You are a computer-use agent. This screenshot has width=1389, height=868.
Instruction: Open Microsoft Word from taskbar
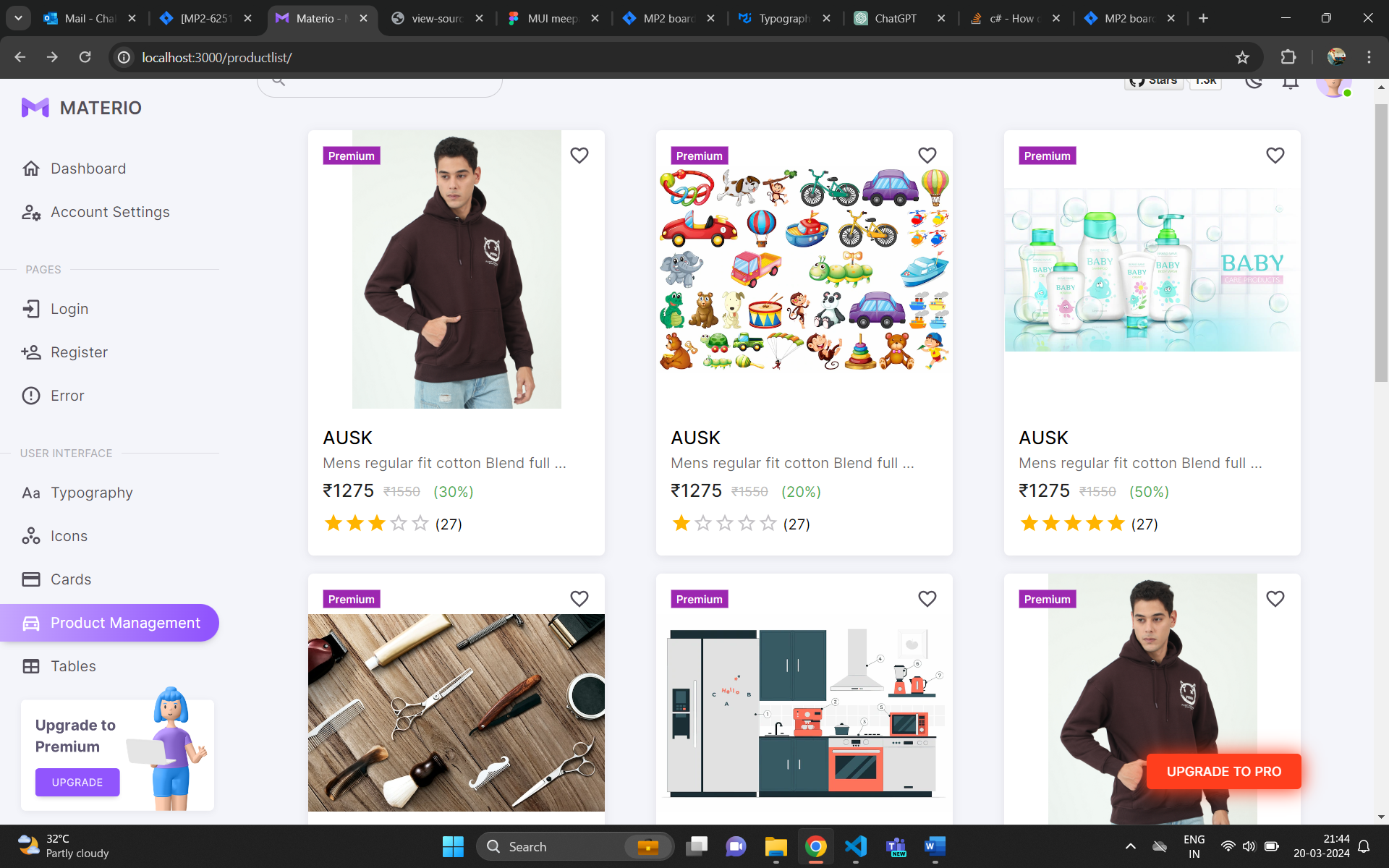pos(935,846)
